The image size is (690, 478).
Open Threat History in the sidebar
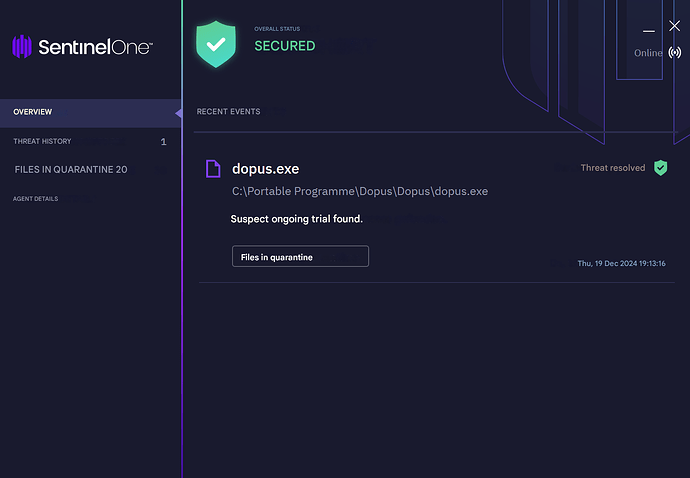[x=90, y=141]
